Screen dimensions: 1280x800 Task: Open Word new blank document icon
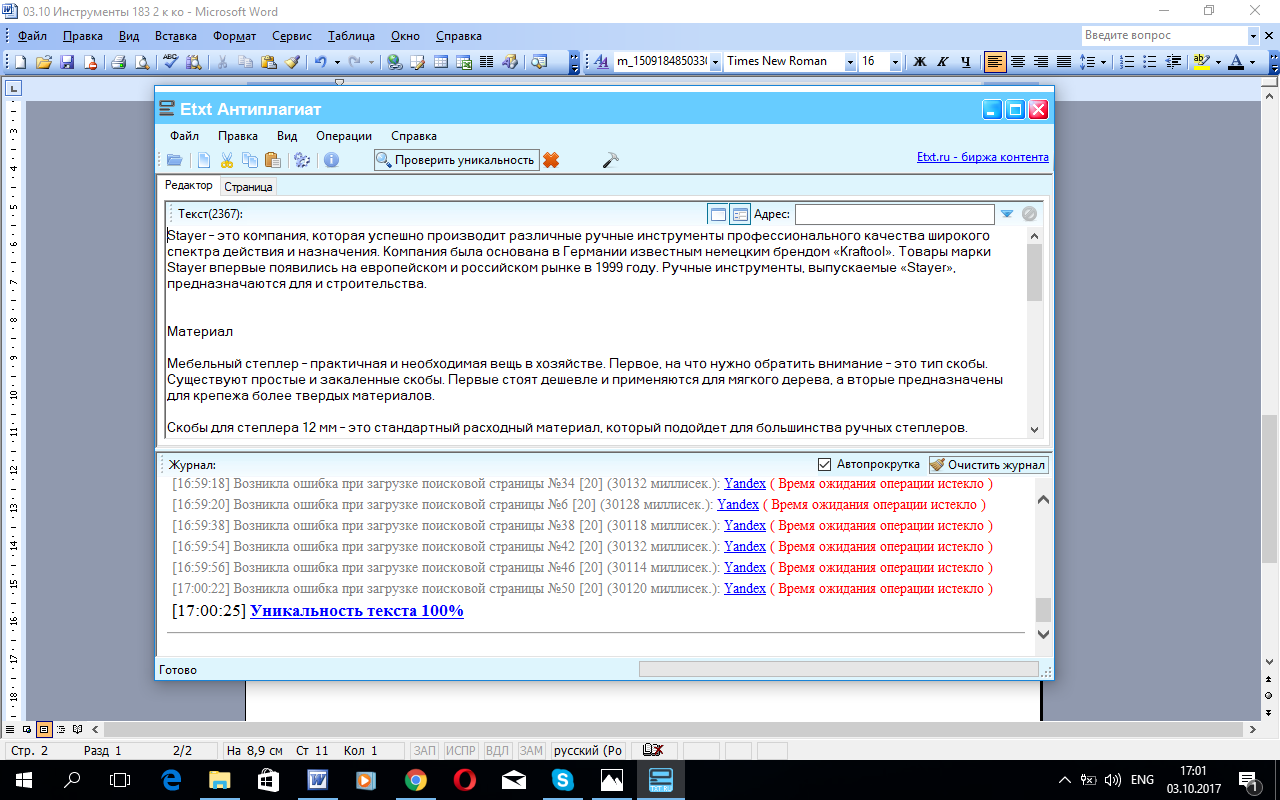[21, 62]
